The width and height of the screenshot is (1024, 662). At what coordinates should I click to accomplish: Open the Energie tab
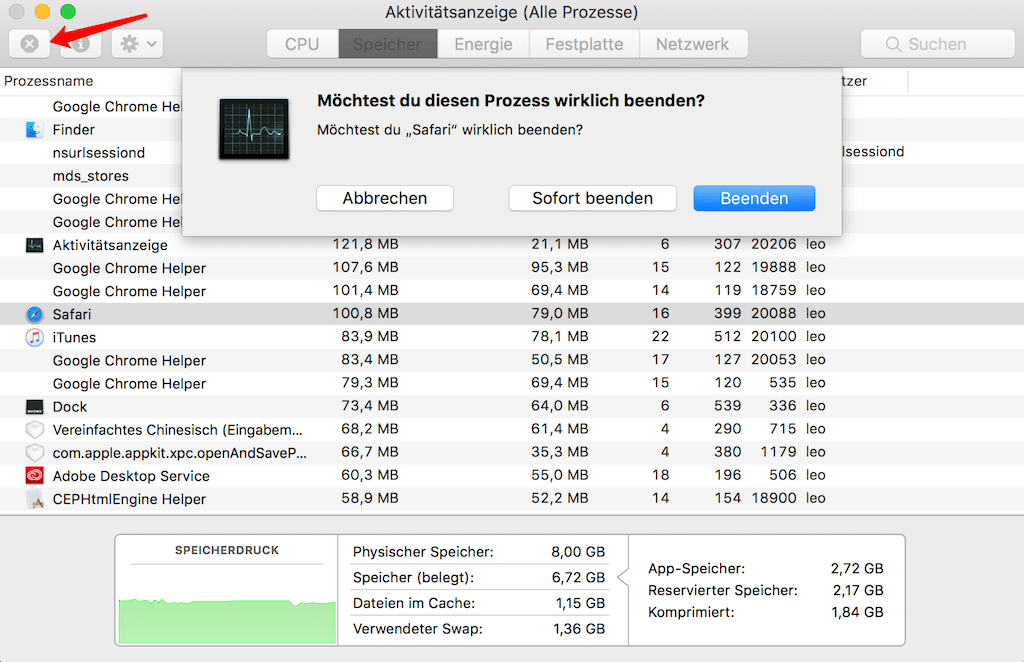click(483, 44)
